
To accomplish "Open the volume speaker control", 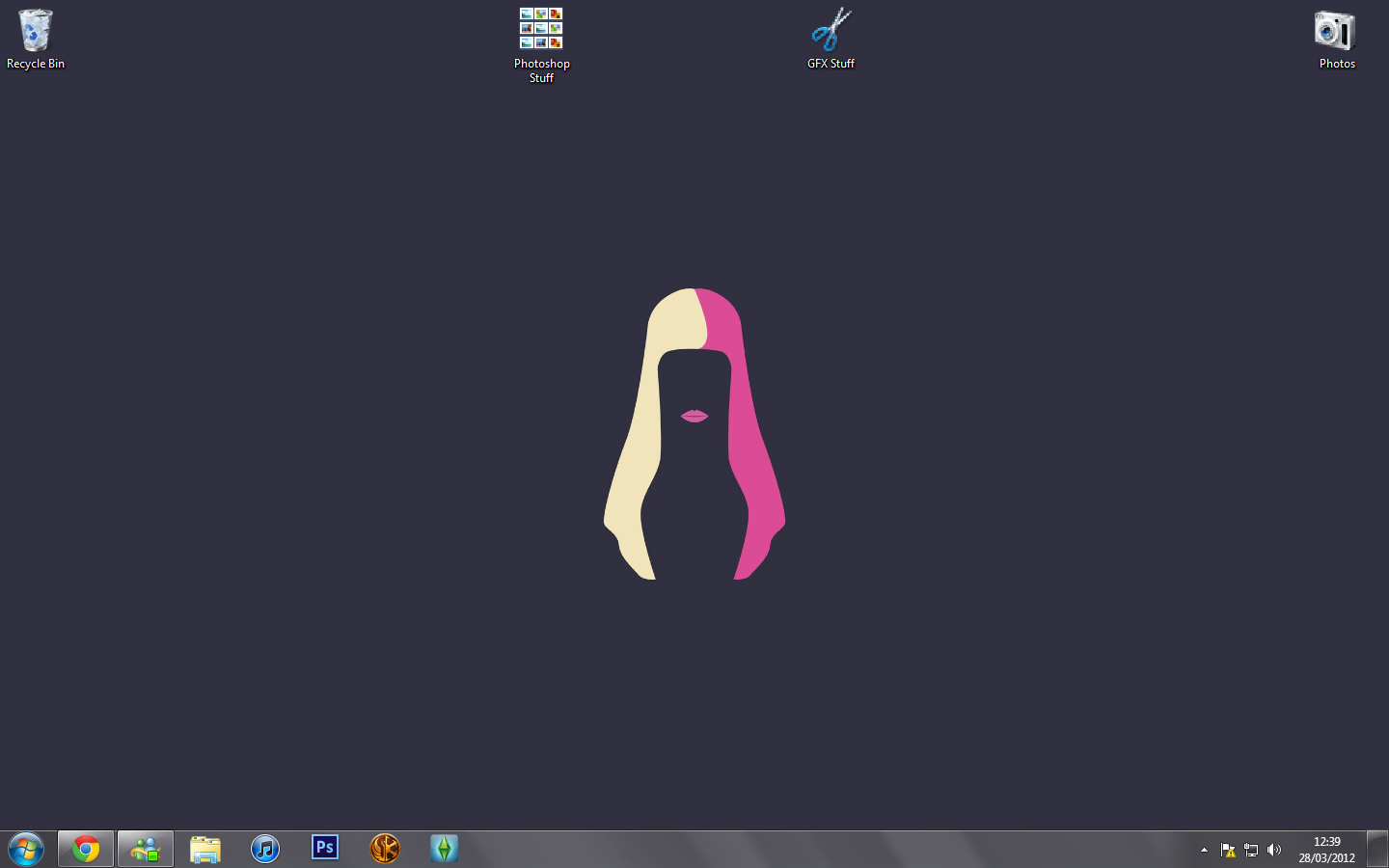I will click(x=1274, y=850).
